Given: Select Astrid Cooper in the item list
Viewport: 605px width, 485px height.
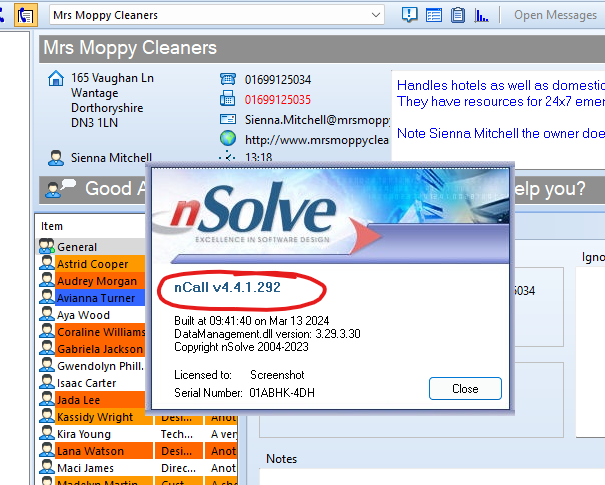Looking at the screenshot, I should click(x=93, y=264).
